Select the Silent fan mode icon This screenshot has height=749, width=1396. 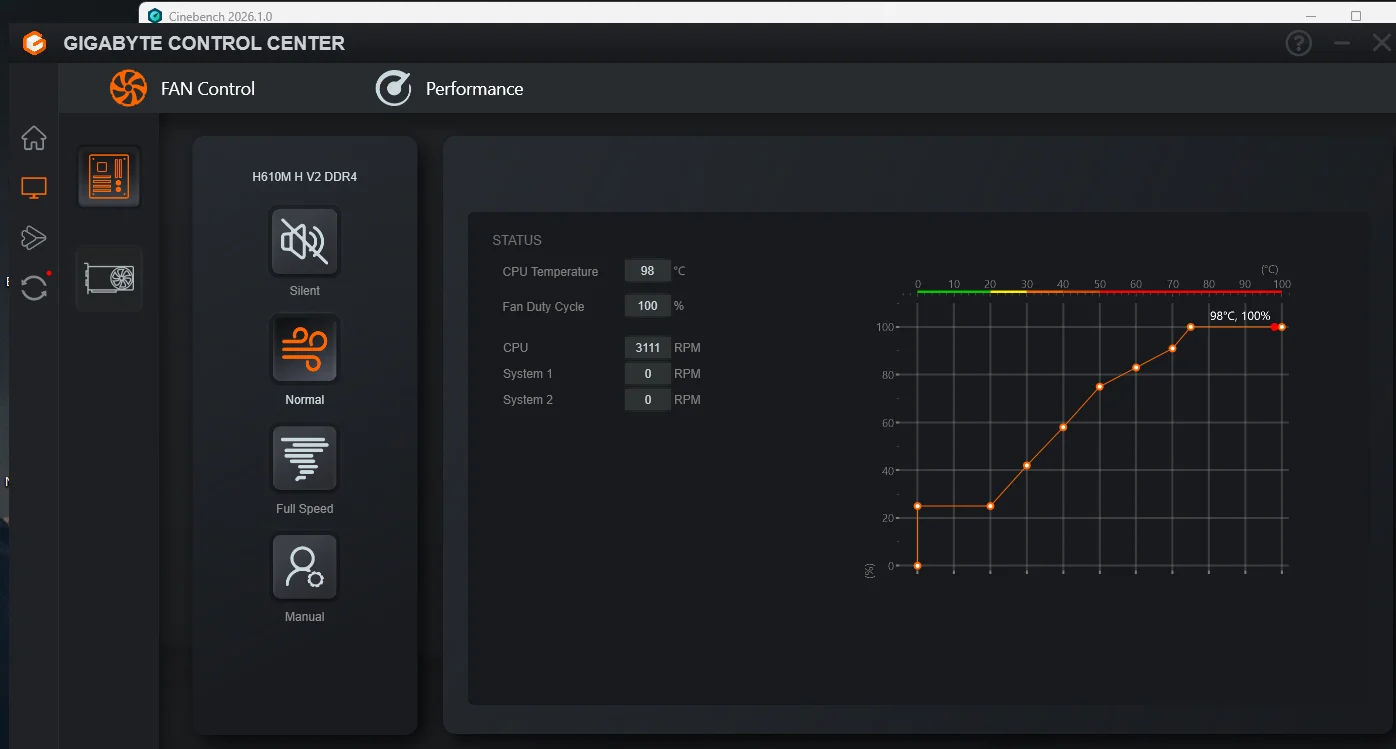(x=305, y=241)
